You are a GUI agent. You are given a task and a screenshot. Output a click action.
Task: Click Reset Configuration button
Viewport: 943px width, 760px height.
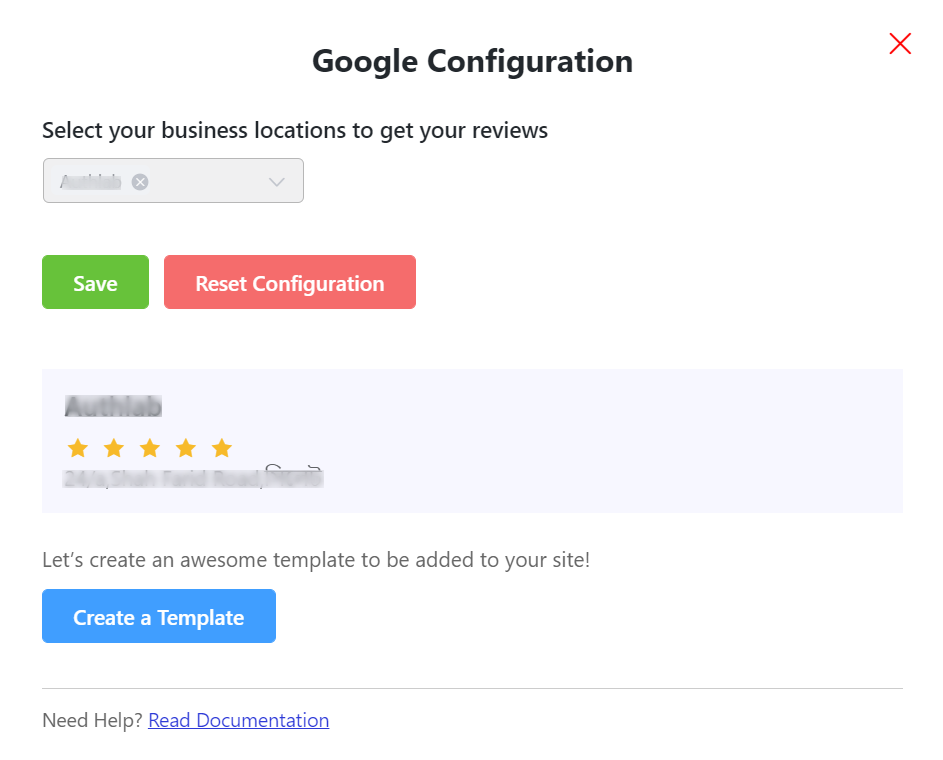click(290, 282)
